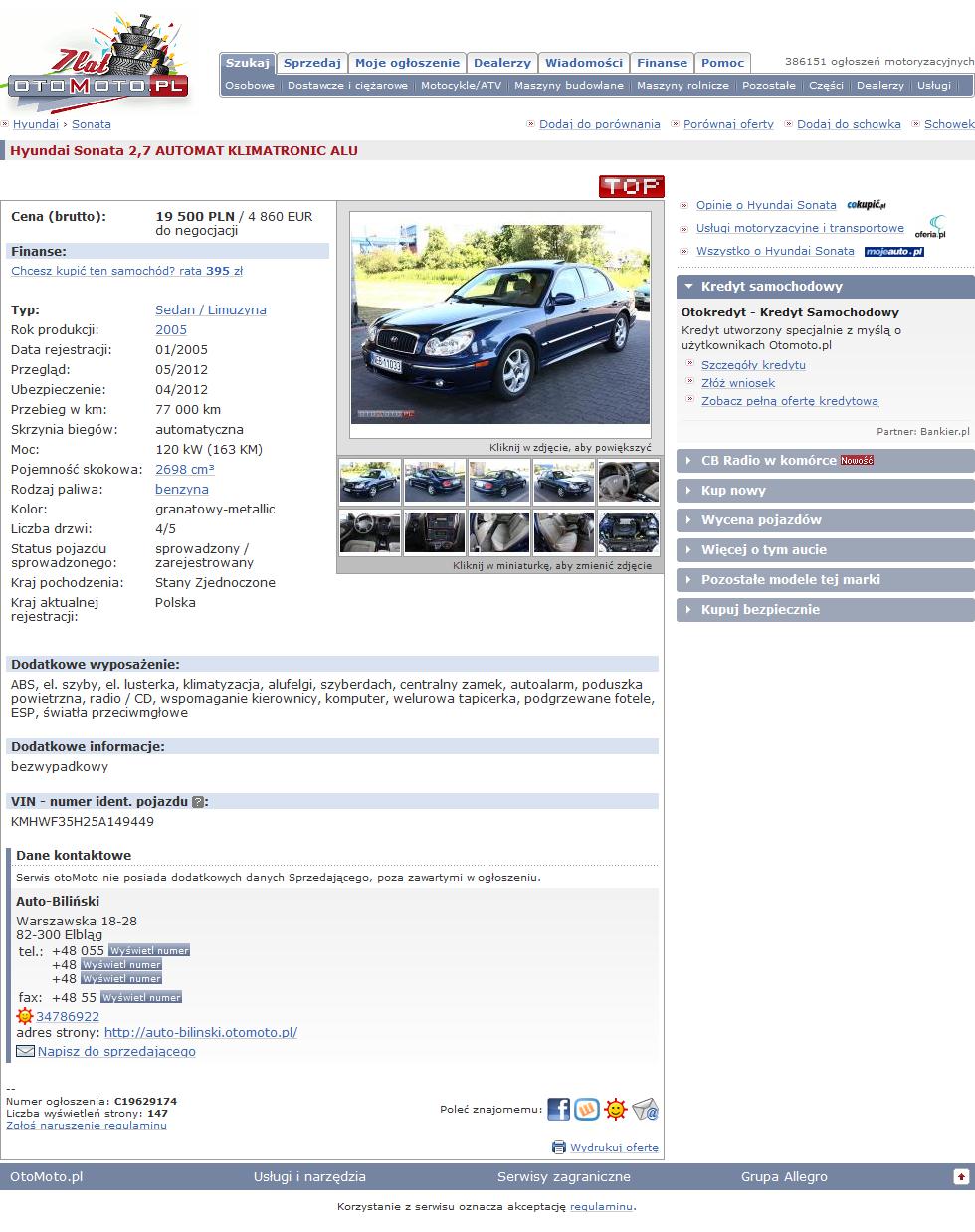The width and height of the screenshot is (975, 1232).
Task: Click the Wydrukuj ofertę link
Action: (614, 1147)
